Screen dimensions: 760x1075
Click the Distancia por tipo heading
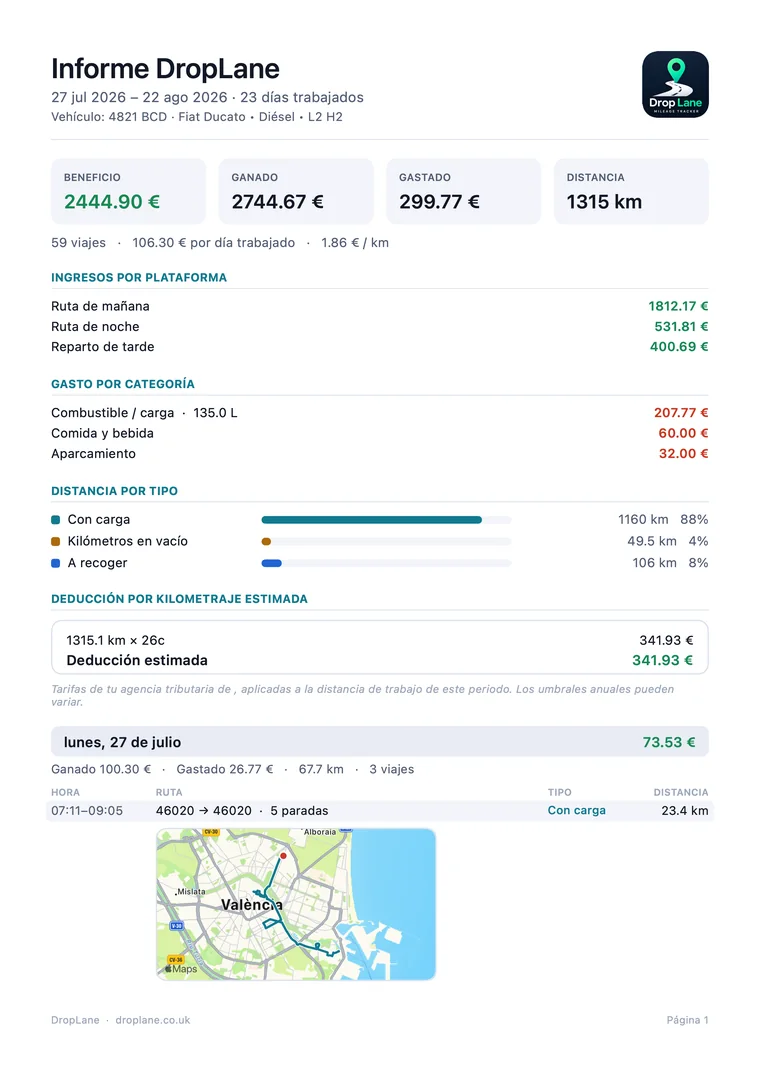pyautogui.click(x=114, y=491)
